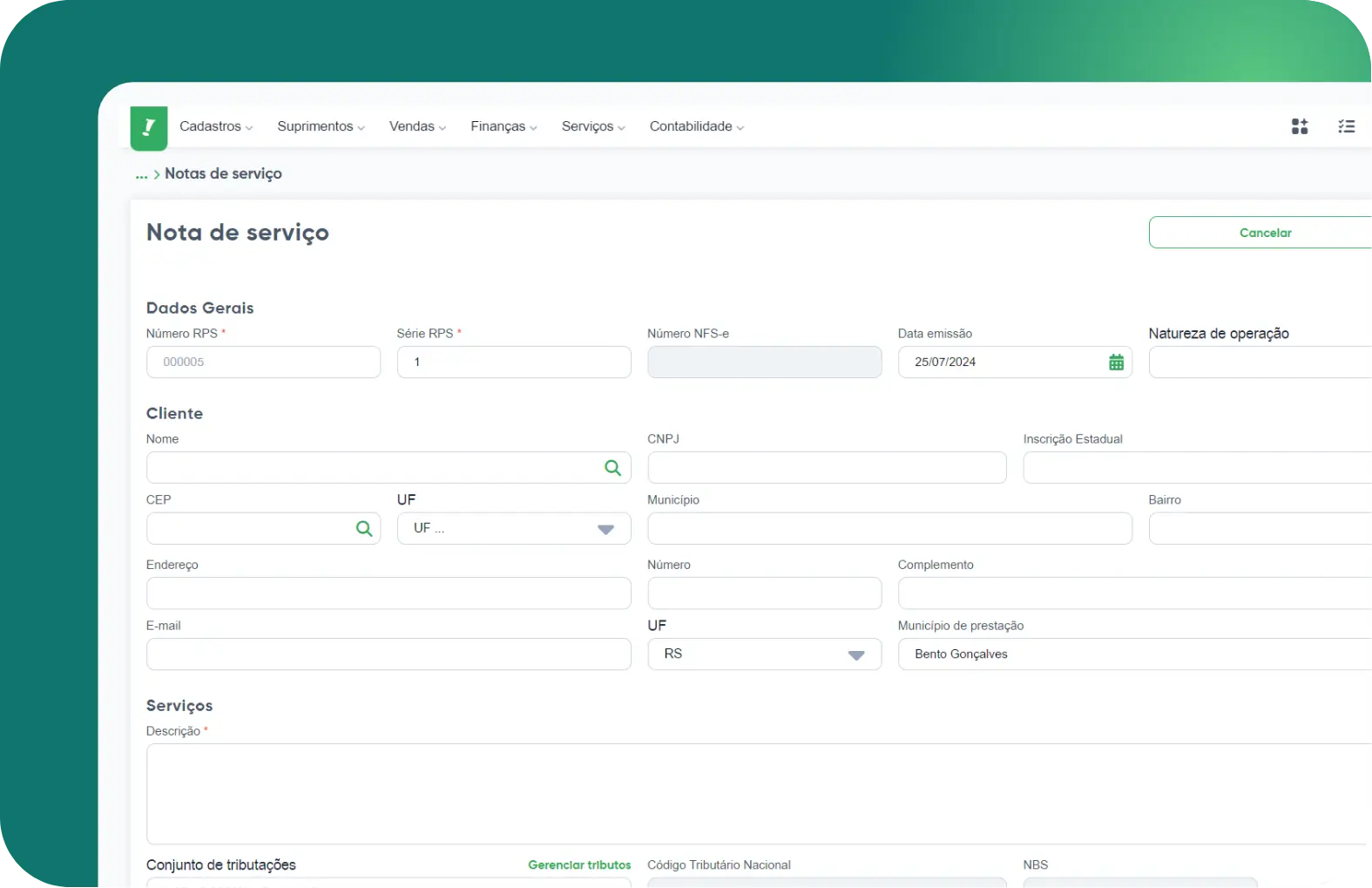Click the Descrição text area
1372x888 pixels.
coord(759,794)
